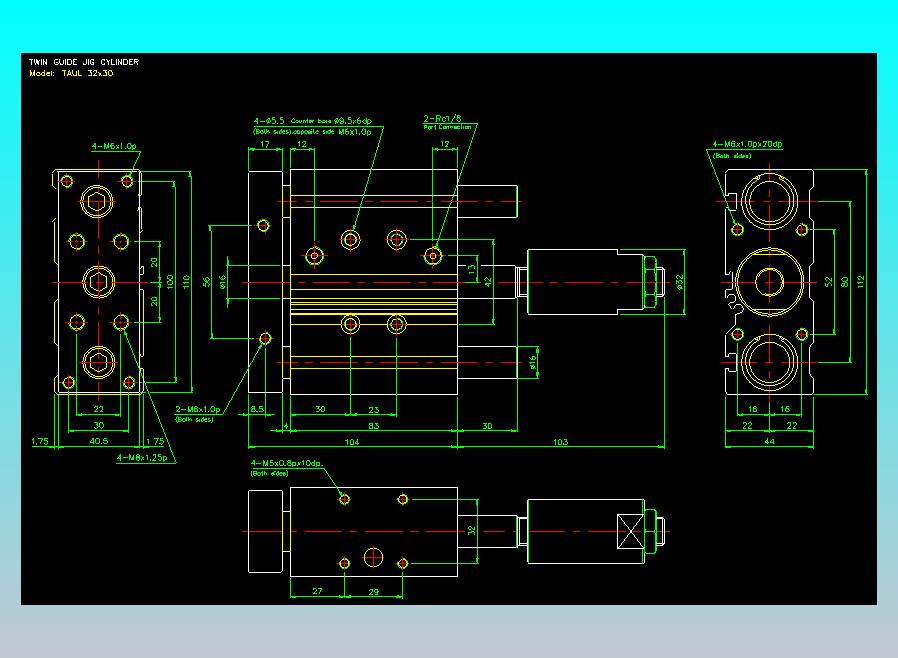
Task: Select the Model TAUL 32x30 label
Action: tap(71, 73)
